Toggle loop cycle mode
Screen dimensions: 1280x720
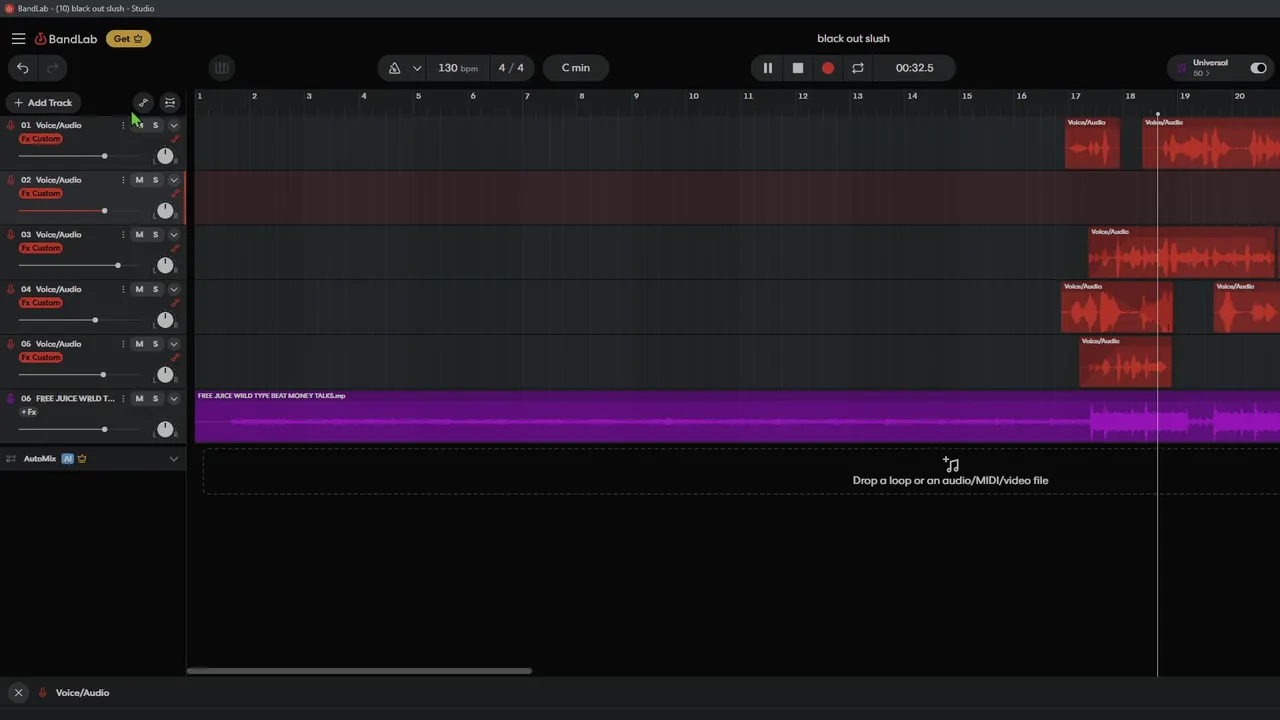tap(858, 68)
